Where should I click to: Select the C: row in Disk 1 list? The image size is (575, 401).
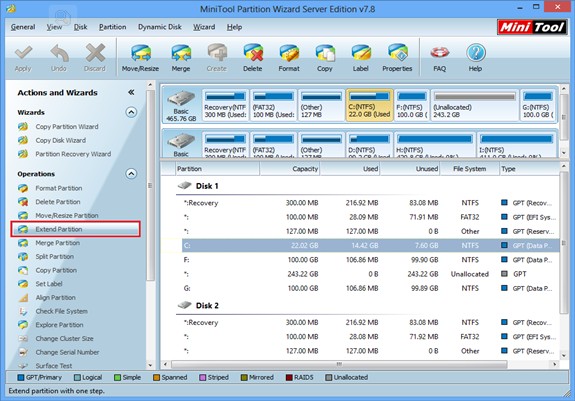pos(370,246)
